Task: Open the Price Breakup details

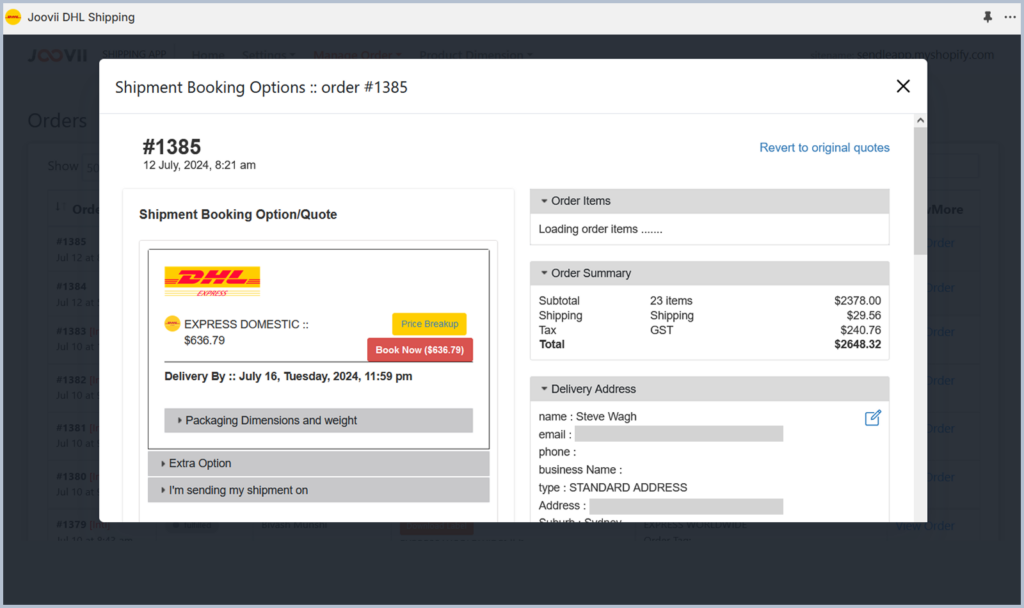Action: pos(429,323)
